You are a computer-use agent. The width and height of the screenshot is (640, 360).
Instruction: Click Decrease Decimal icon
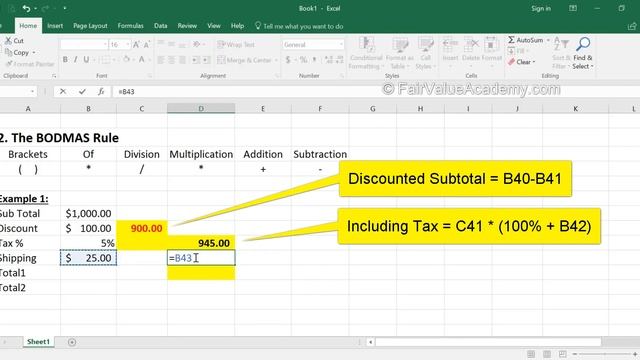[x=340, y=60]
